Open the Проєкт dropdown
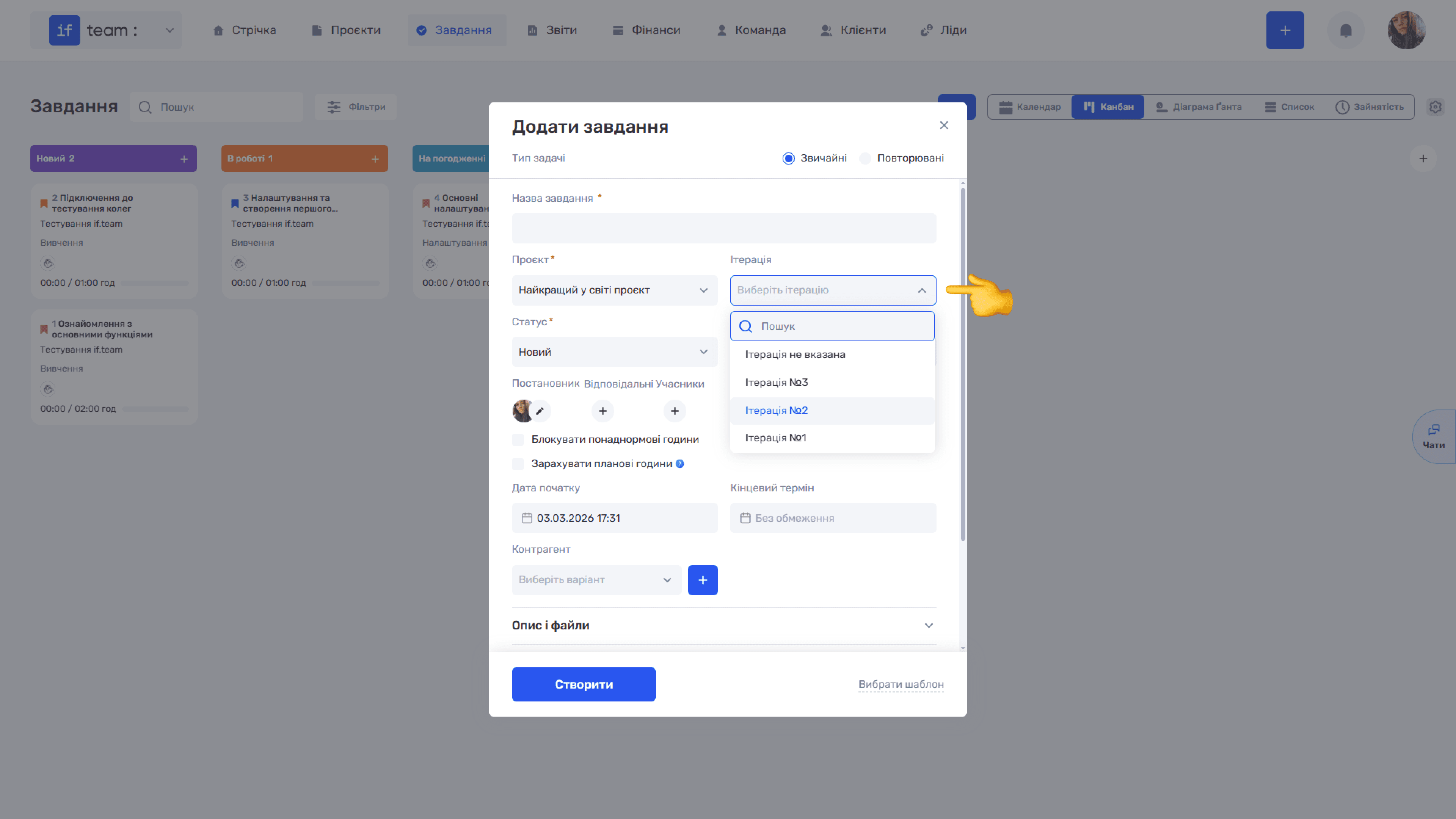Screen dimensions: 1456x819 pos(615,290)
